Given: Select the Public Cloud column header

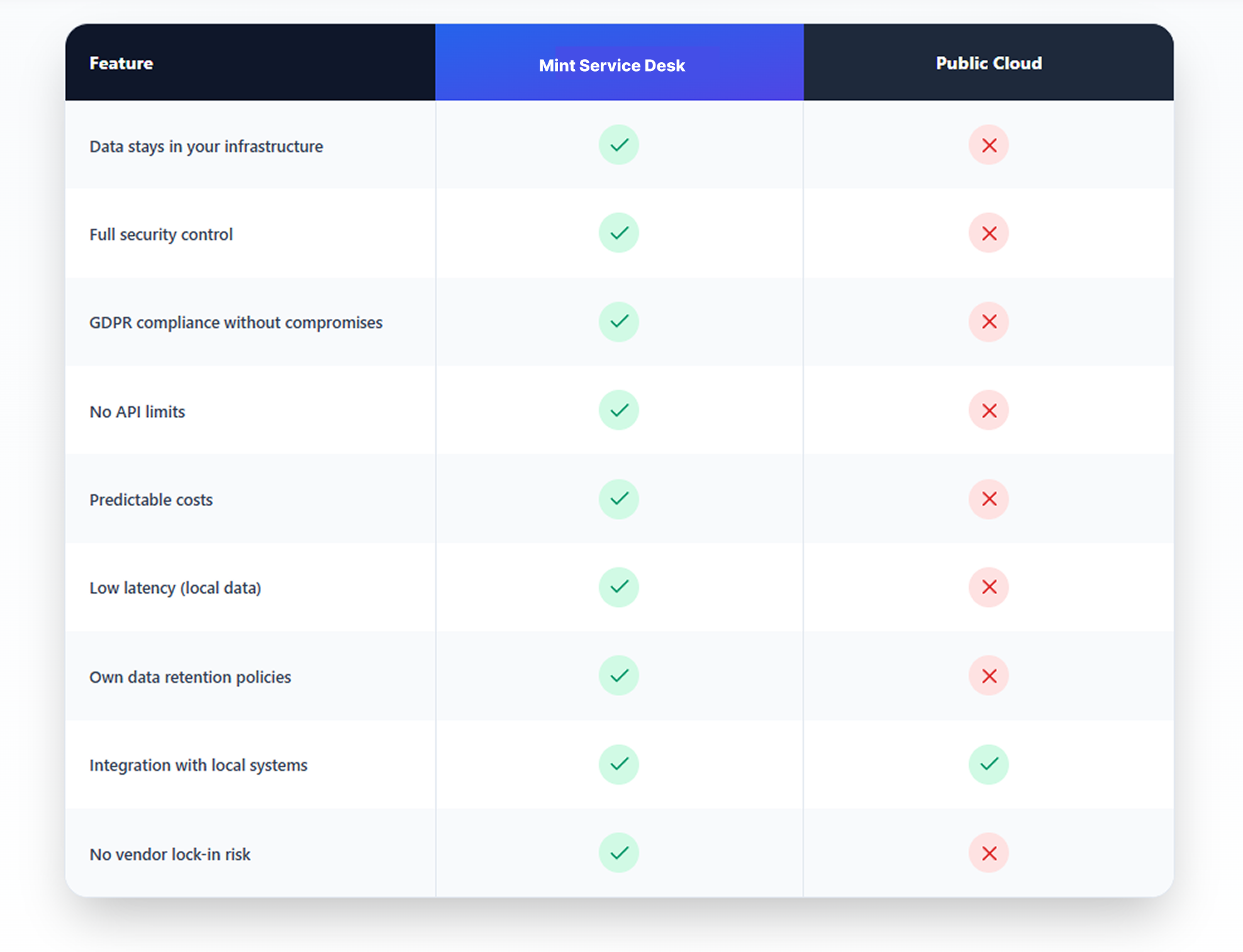Looking at the screenshot, I should point(988,63).
